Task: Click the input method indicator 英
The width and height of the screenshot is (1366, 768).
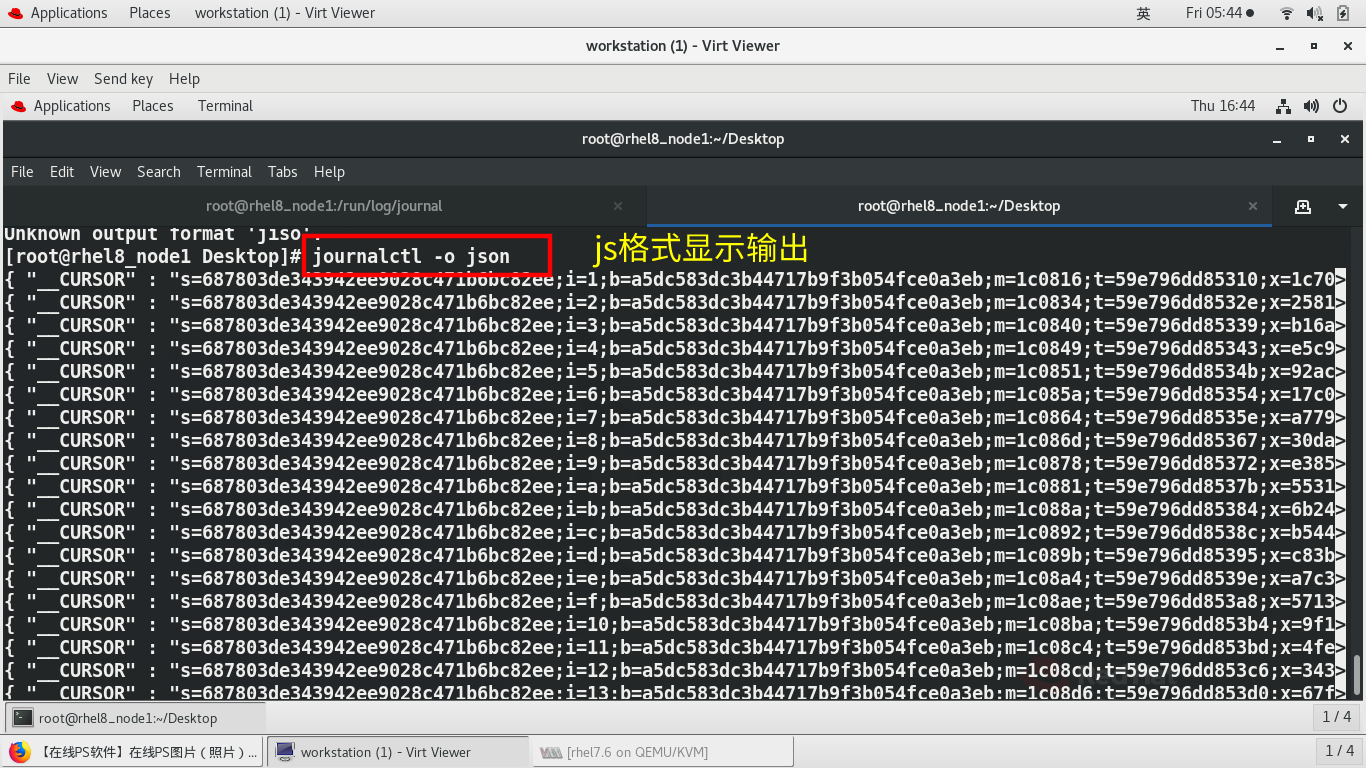Action: [x=1143, y=13]
